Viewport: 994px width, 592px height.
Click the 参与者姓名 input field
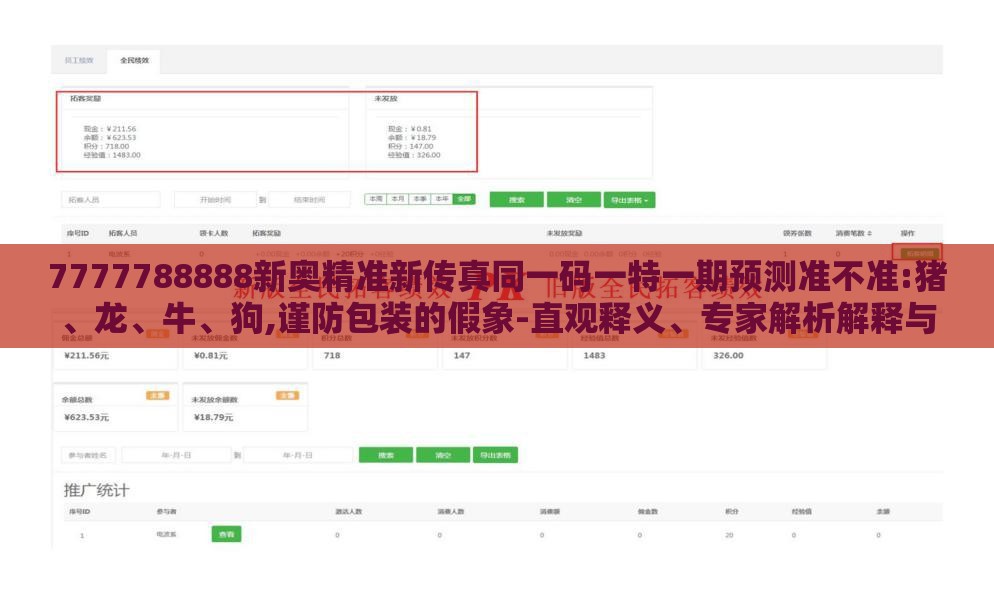pyautogui.click(x=88, y=455)
